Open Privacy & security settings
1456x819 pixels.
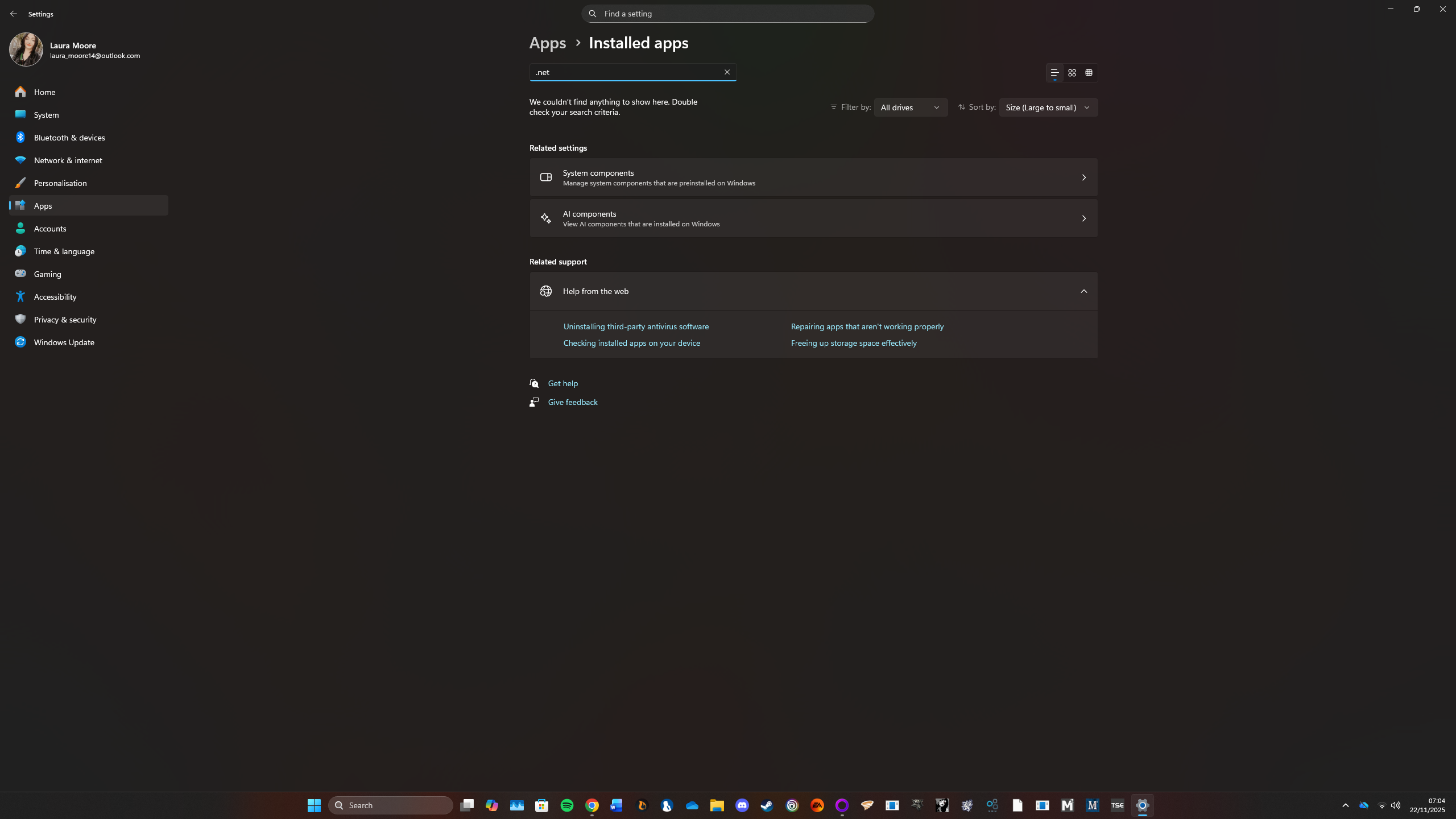coord(64,319)
